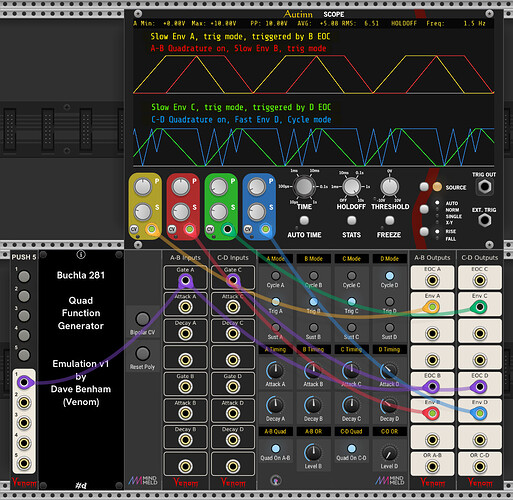Click the Decay A input jack
This screenshot has height=500, width=513.
pyautogui.click(x=185, y=333)
